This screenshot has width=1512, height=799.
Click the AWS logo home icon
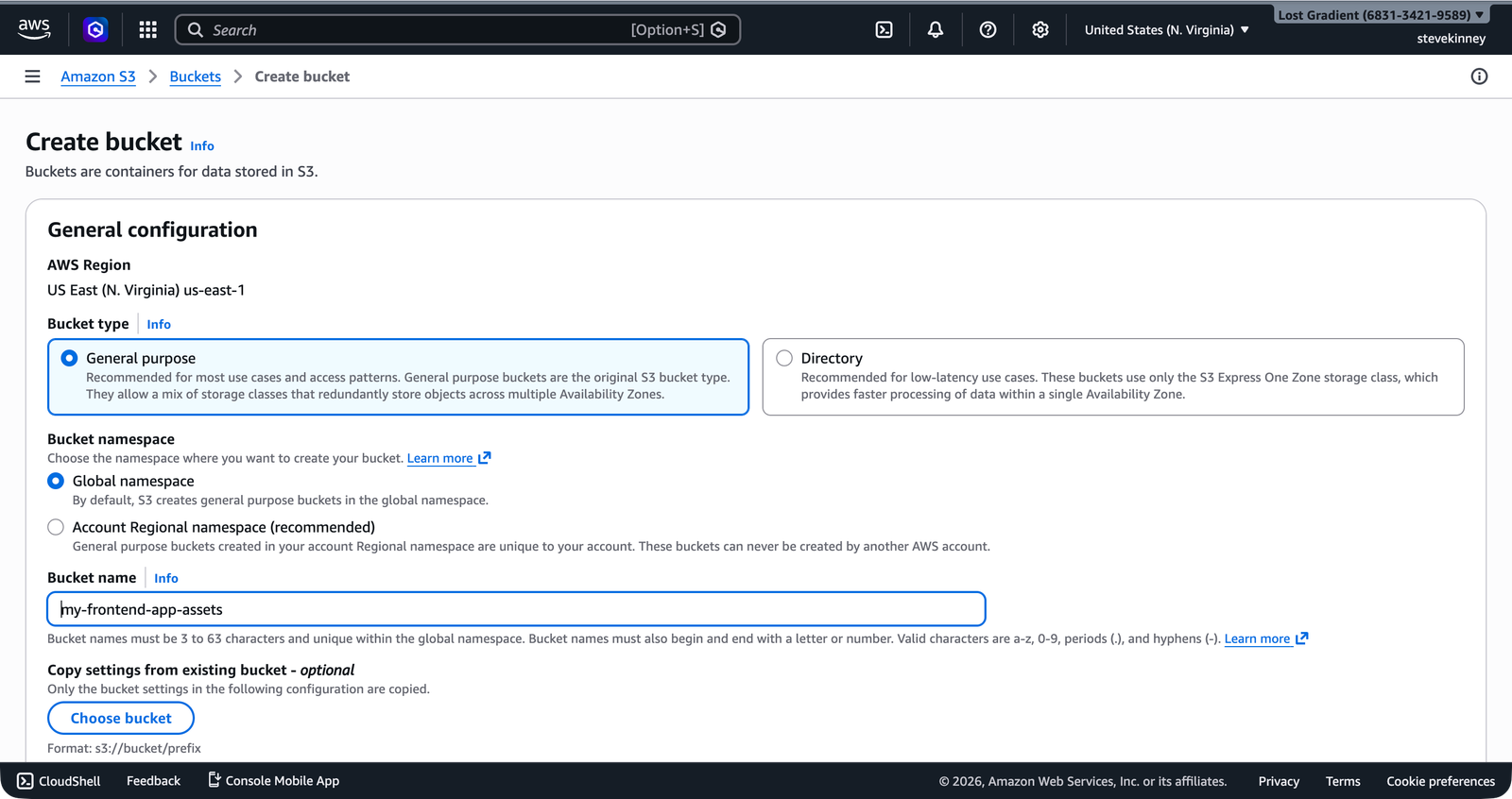click(34, 29)
